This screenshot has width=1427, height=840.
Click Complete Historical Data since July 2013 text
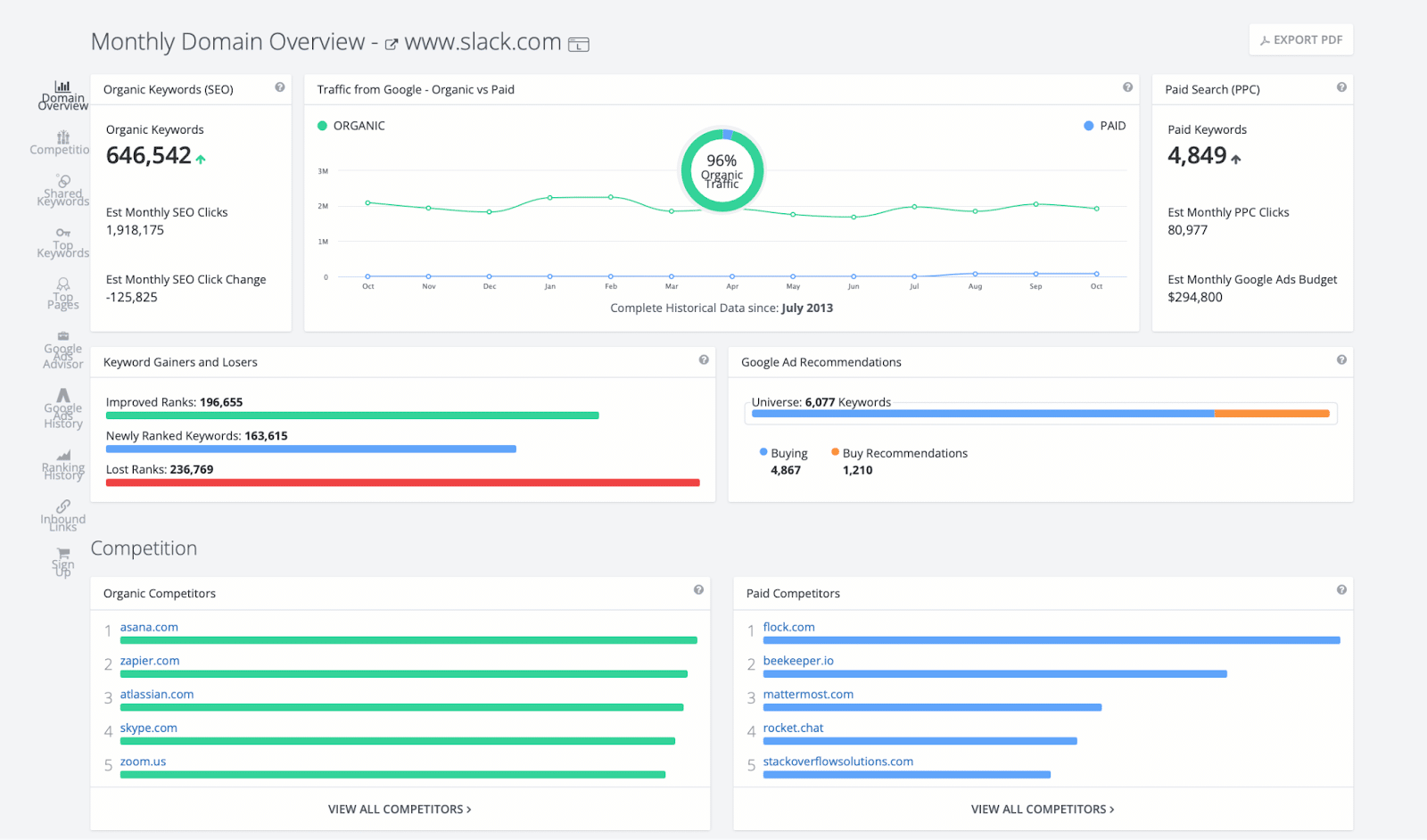point(722,309)
